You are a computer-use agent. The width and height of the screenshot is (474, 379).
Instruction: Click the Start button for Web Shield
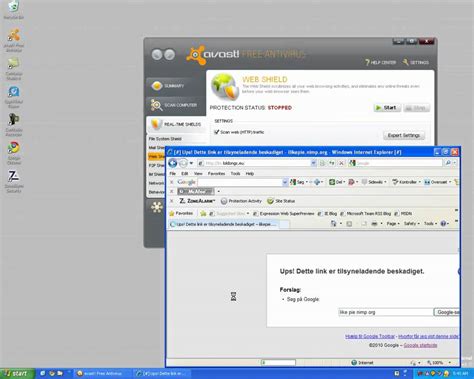click(x=387, y=108)
